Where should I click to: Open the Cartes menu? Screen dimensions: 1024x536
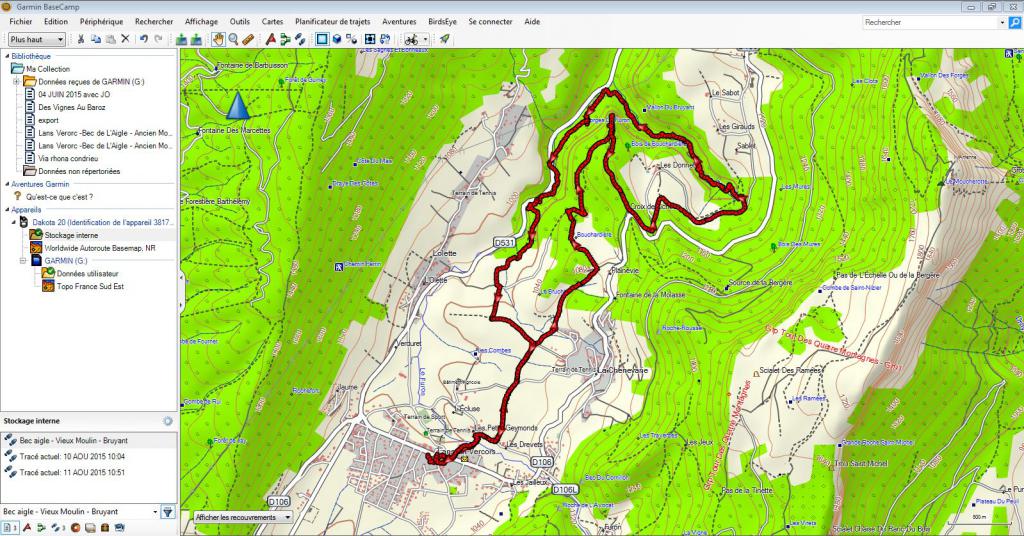[272, 22]
